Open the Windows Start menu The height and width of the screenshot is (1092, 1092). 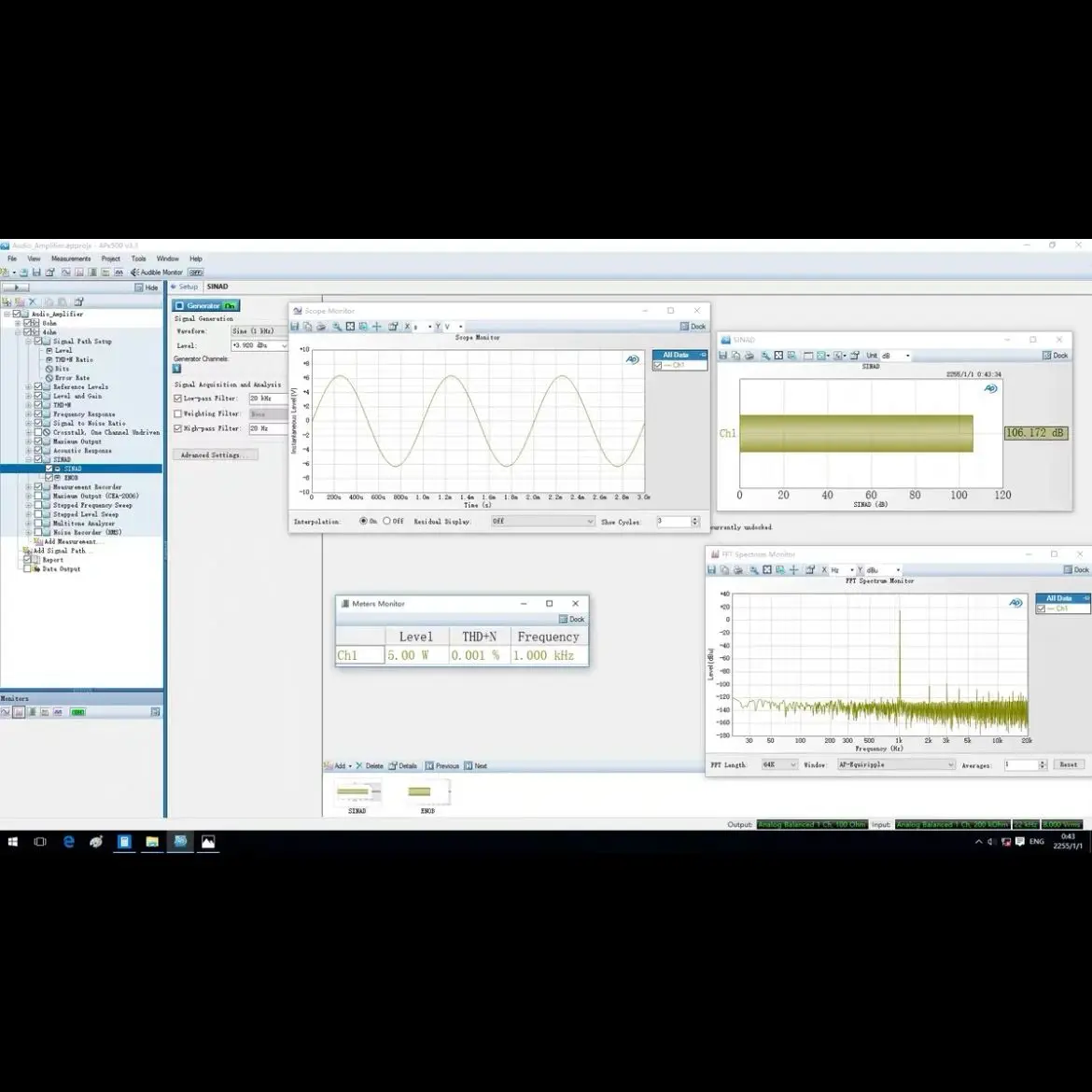12,841
